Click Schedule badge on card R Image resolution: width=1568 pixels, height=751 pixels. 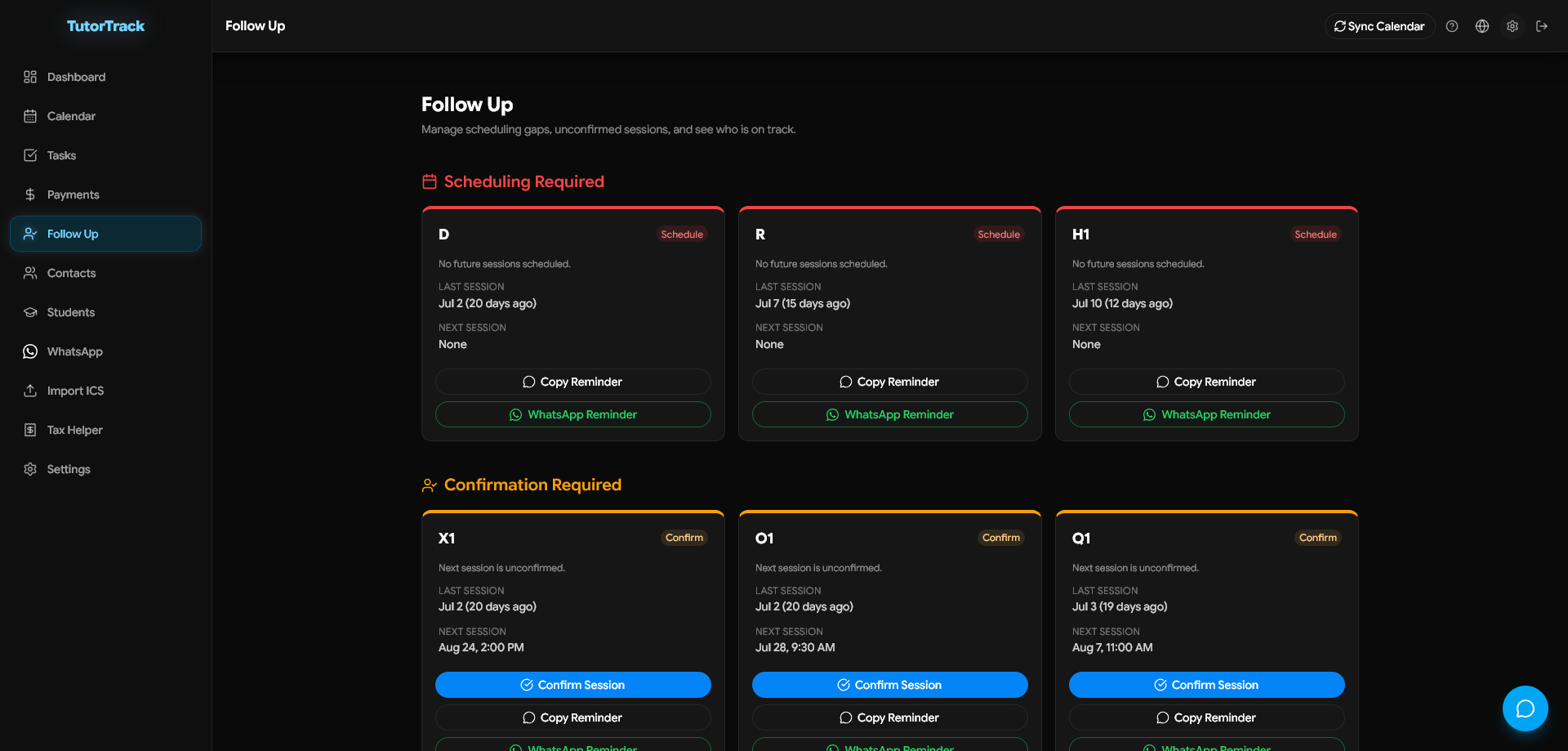999,235
